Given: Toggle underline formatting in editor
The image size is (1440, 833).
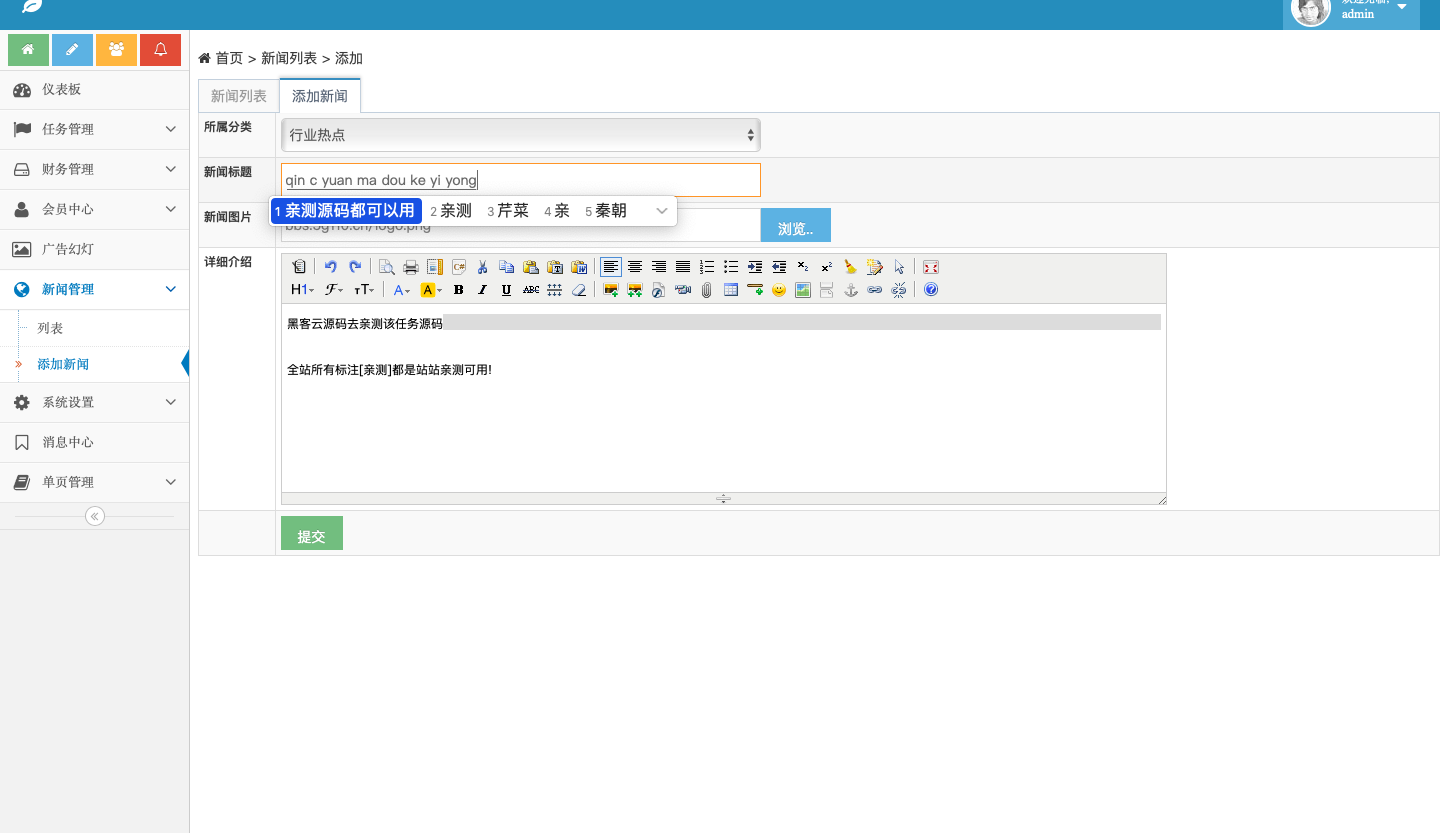Looking at the screenshot, I should [x=506, y=290].
